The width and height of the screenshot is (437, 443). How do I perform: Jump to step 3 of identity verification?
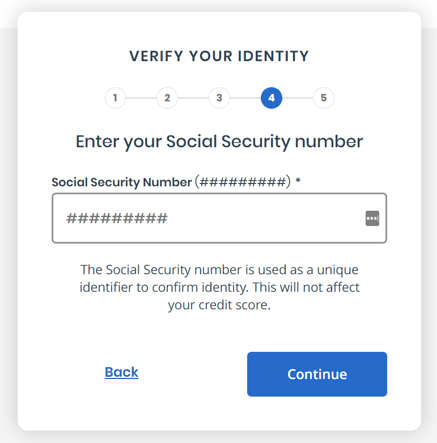click(x=219, y=98)
